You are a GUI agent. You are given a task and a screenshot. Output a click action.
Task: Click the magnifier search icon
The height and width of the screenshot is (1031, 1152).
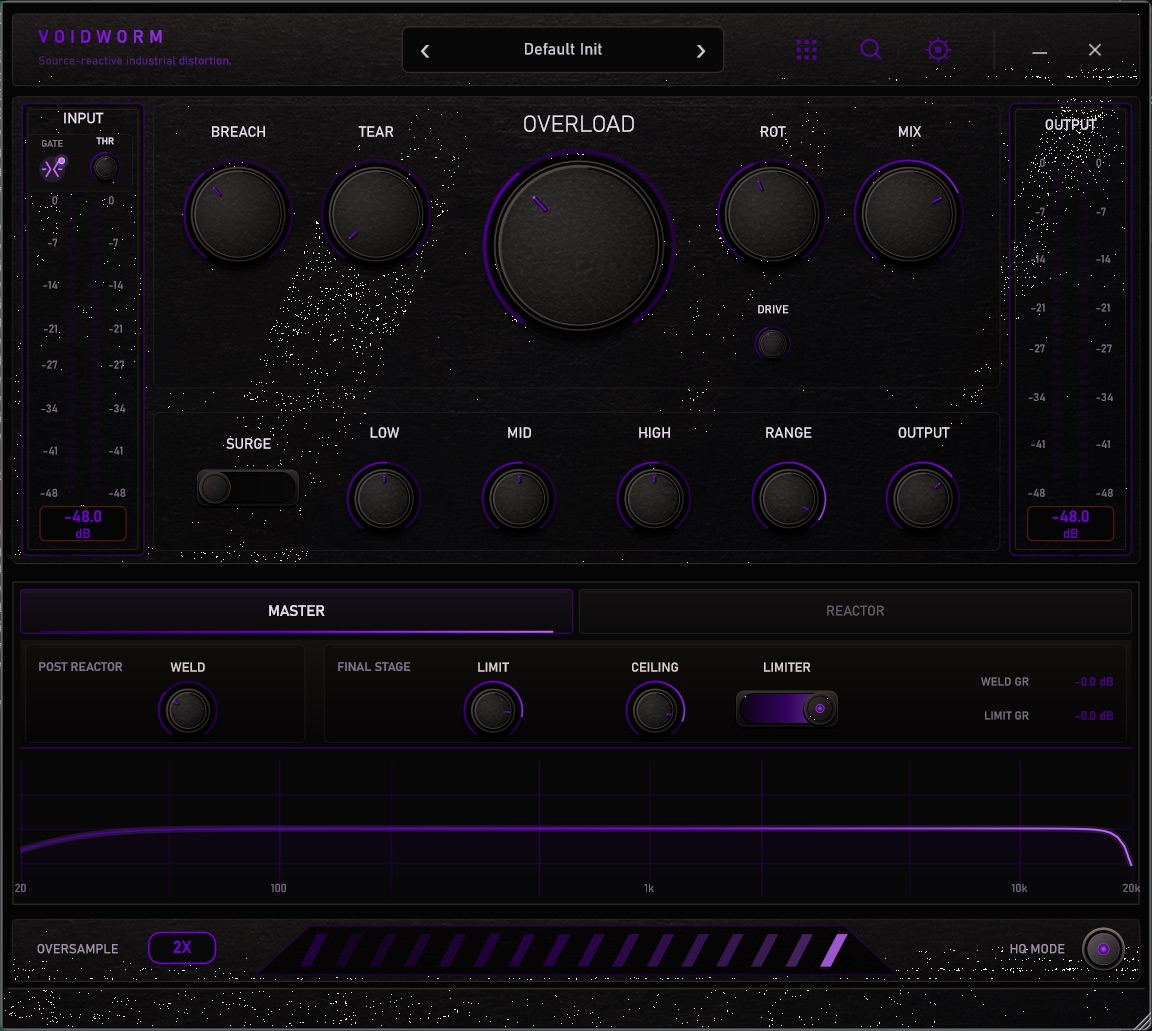[871, 50]
